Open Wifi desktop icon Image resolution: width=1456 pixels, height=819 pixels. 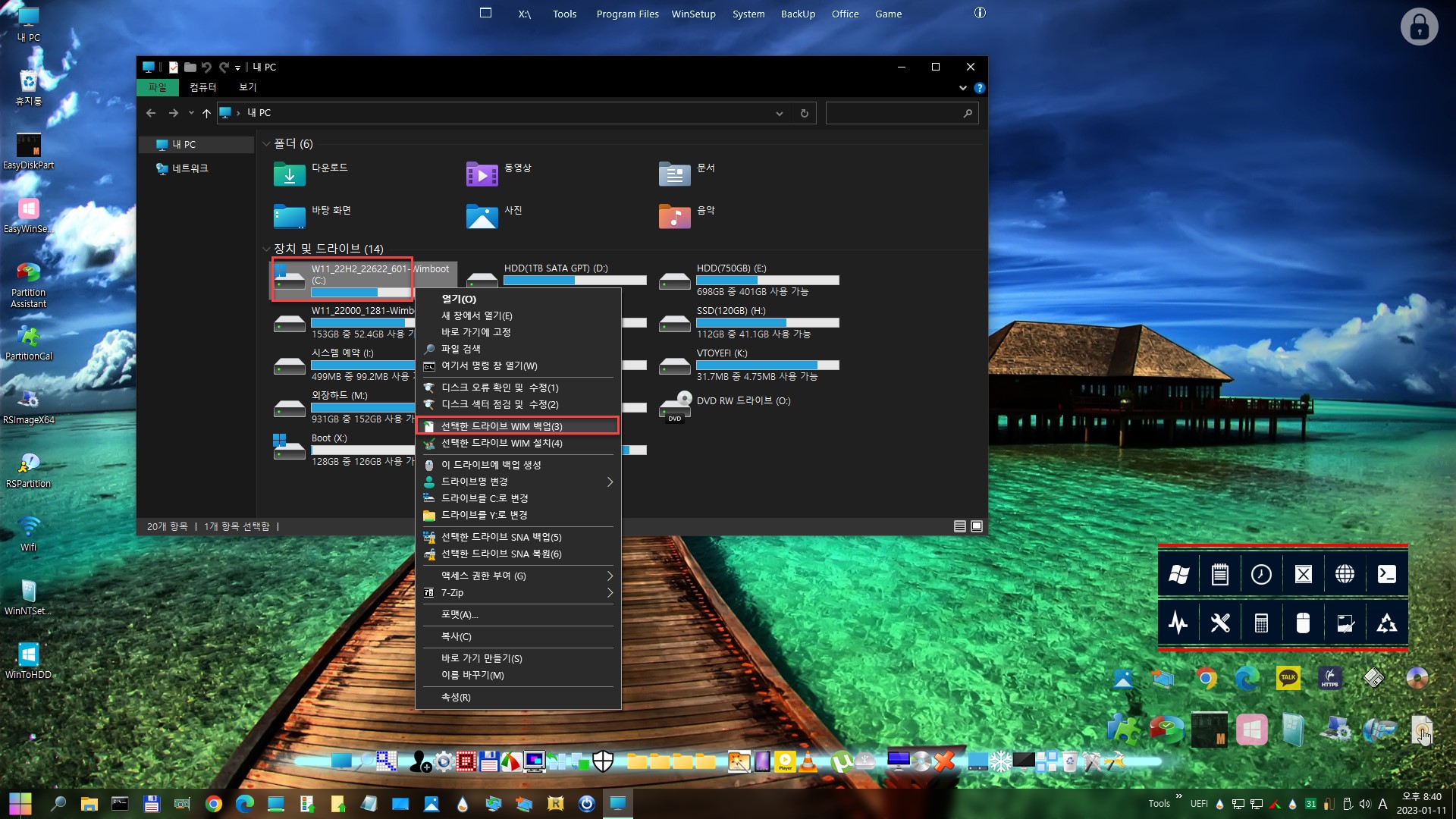pos(29,533)
